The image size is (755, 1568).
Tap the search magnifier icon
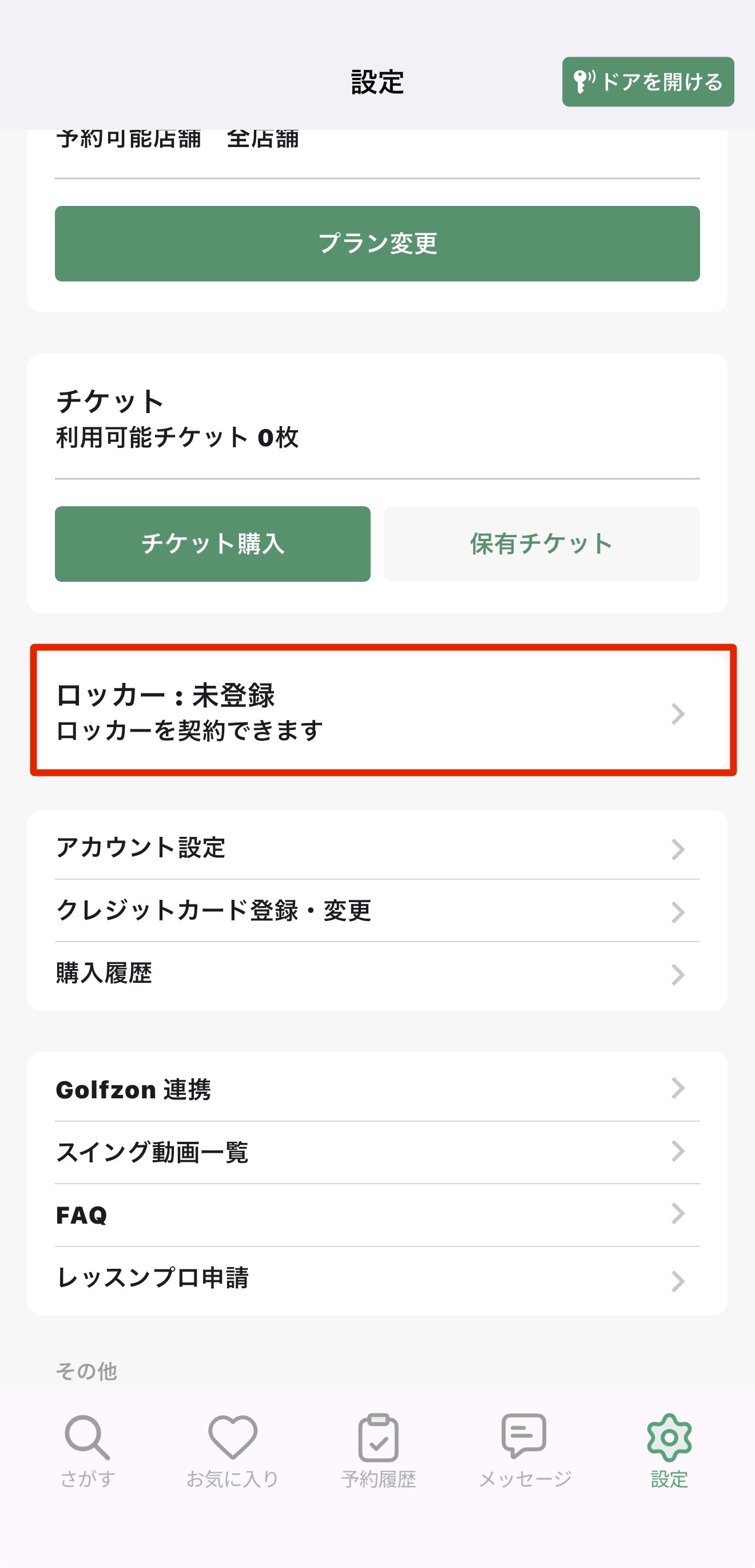(87, 1437)
